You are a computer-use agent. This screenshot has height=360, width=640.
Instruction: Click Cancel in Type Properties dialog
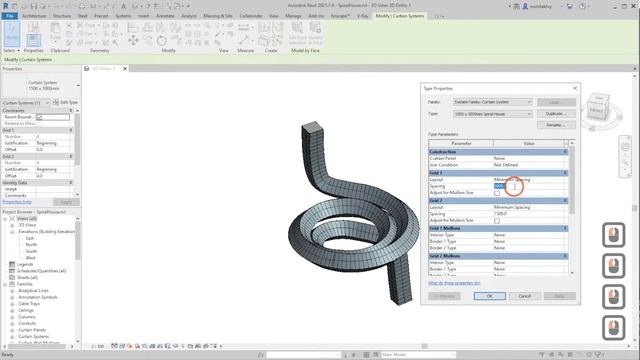(x=524, y=296)
